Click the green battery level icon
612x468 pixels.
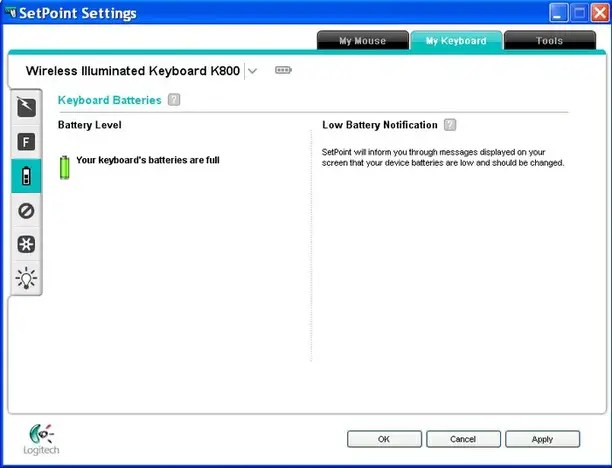point(65,167)
